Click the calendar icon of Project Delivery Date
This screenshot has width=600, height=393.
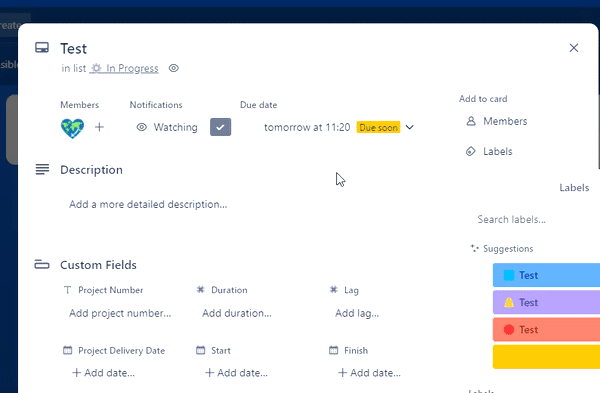tap(67, 350)
